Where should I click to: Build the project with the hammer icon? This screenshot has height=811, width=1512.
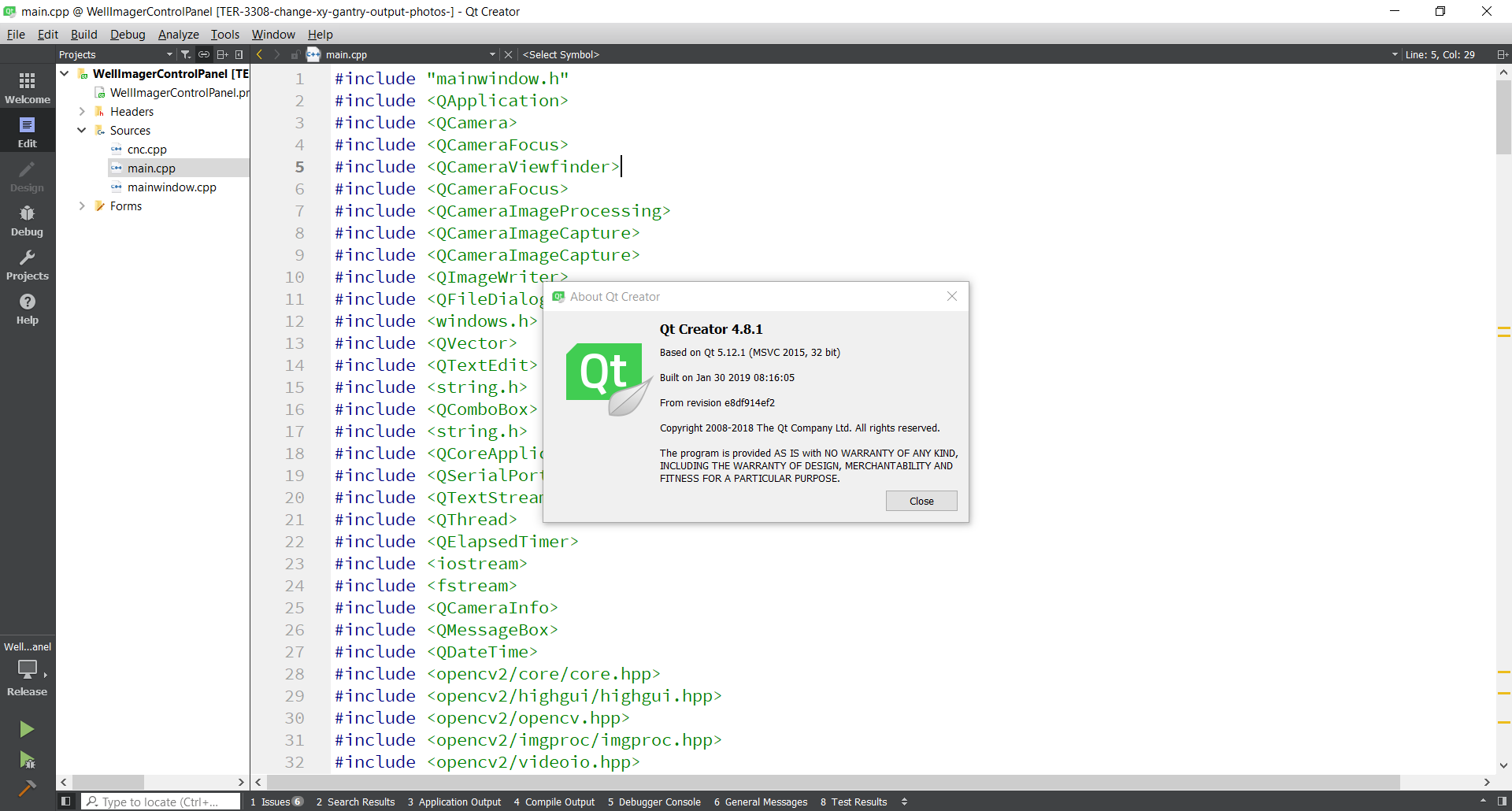[x=27, y=788]
